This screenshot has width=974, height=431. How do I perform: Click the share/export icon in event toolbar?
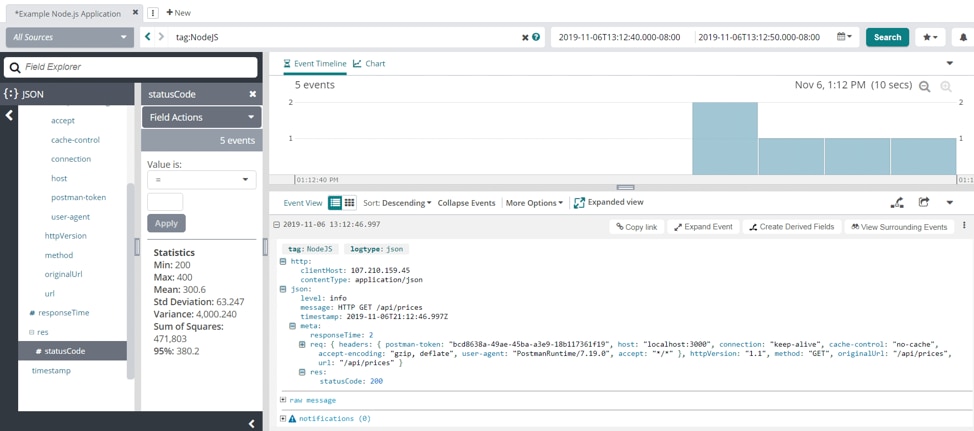924,203
